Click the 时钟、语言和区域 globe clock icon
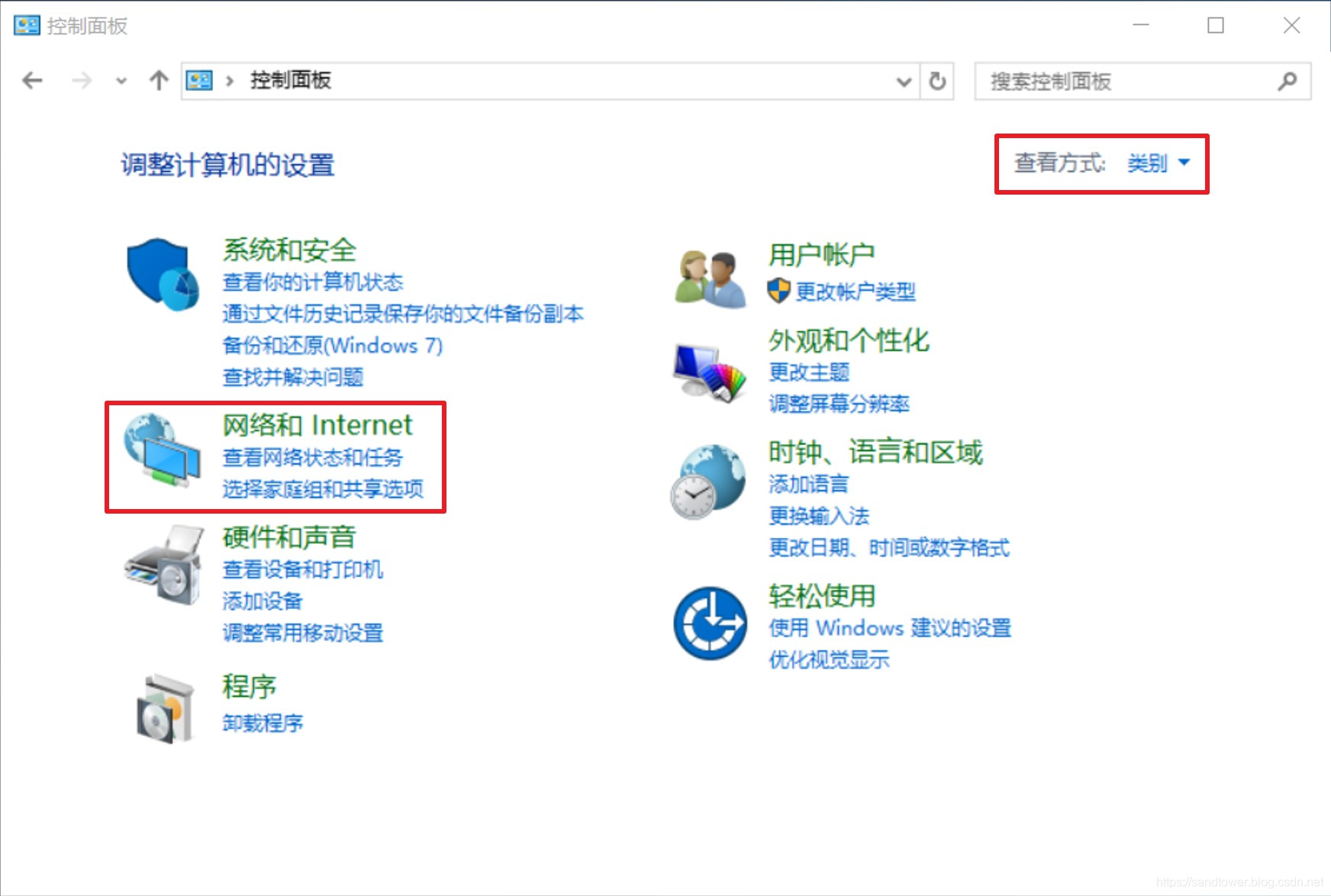The image size is (1331, 896). point(709,483)
